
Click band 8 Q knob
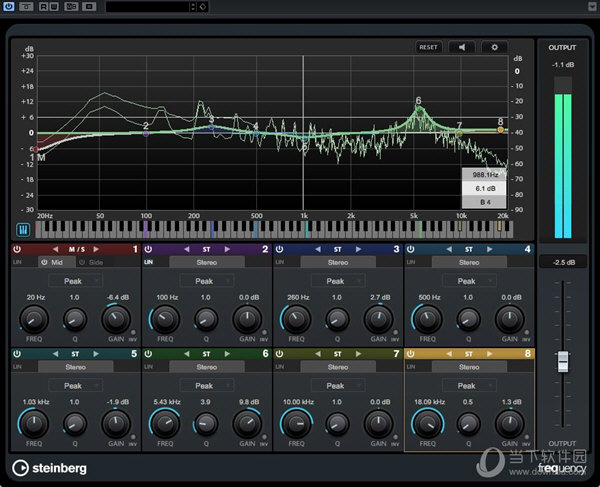[x=468, y=423]
